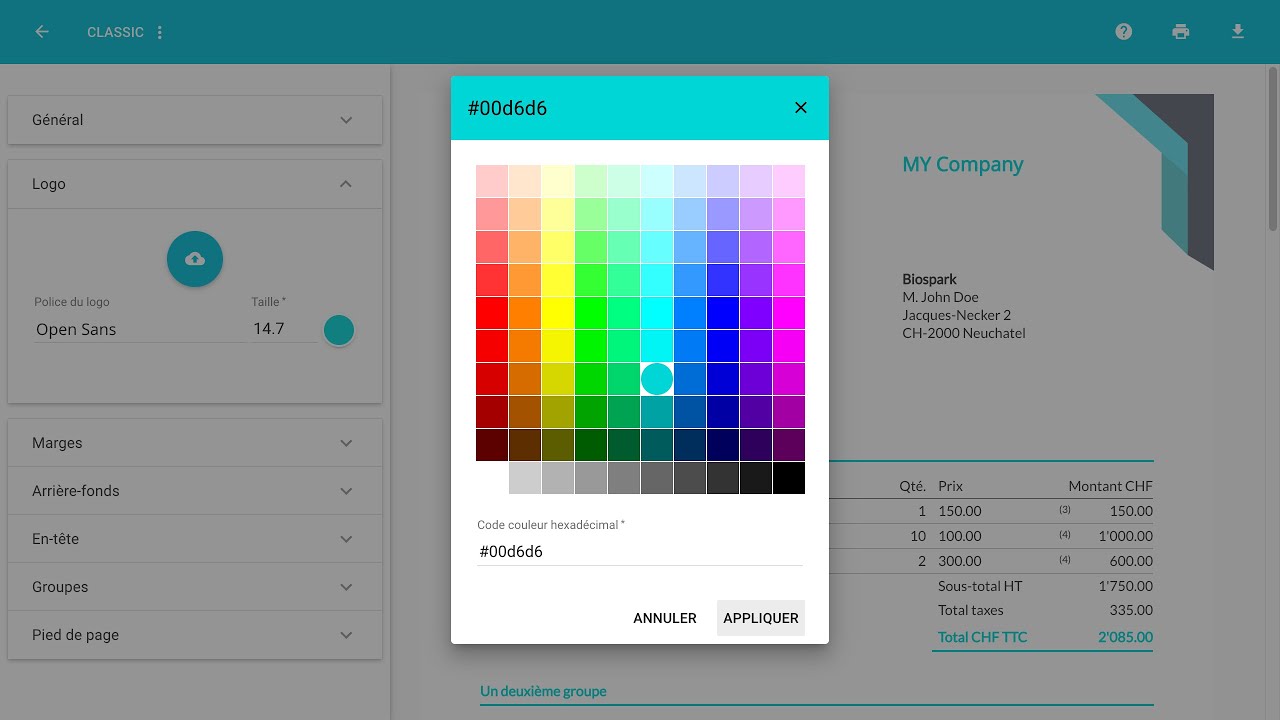Screen dimensions: 1280x720
Task: Expand the Arrière-fonds section
Action: click(x=195, y=491)
